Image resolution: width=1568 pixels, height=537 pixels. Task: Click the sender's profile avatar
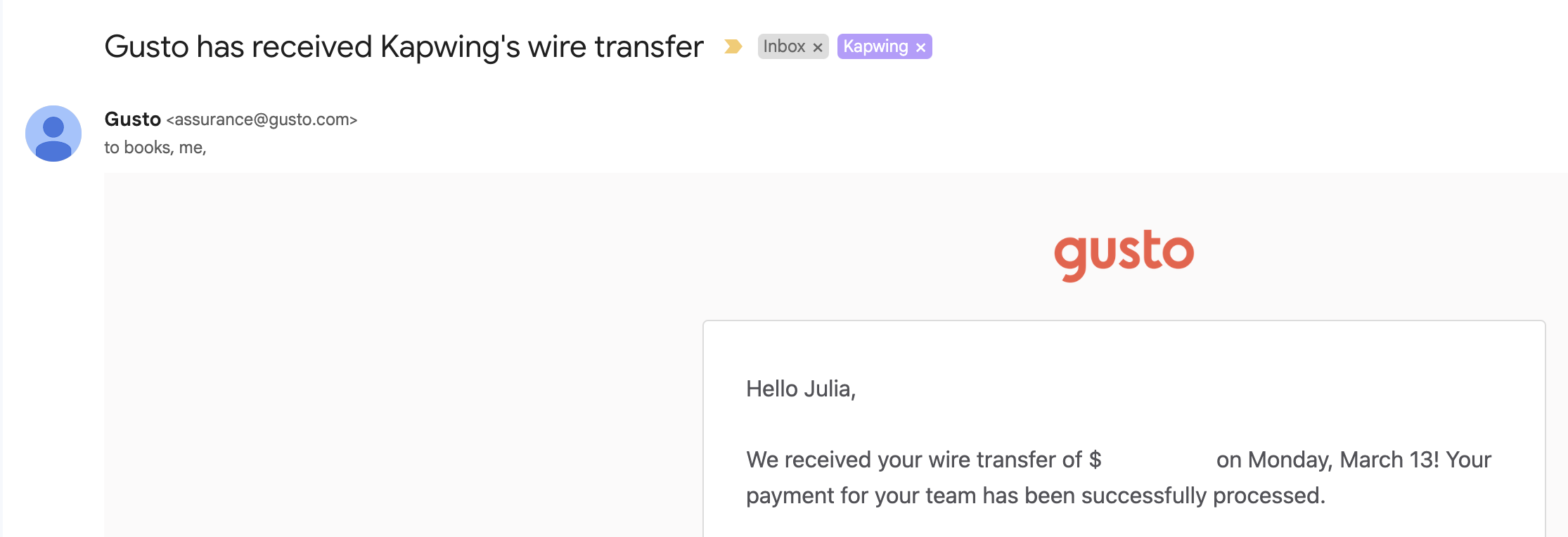pyautogui.click(x=53, y=134)
